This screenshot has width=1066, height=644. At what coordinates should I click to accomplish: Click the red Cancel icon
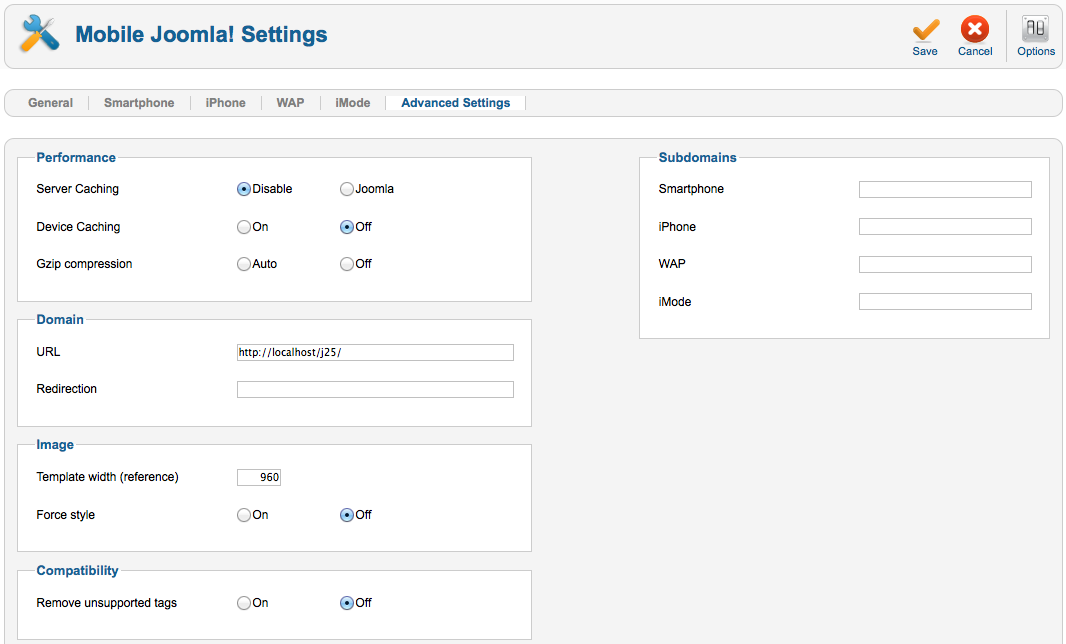point(975,29)
